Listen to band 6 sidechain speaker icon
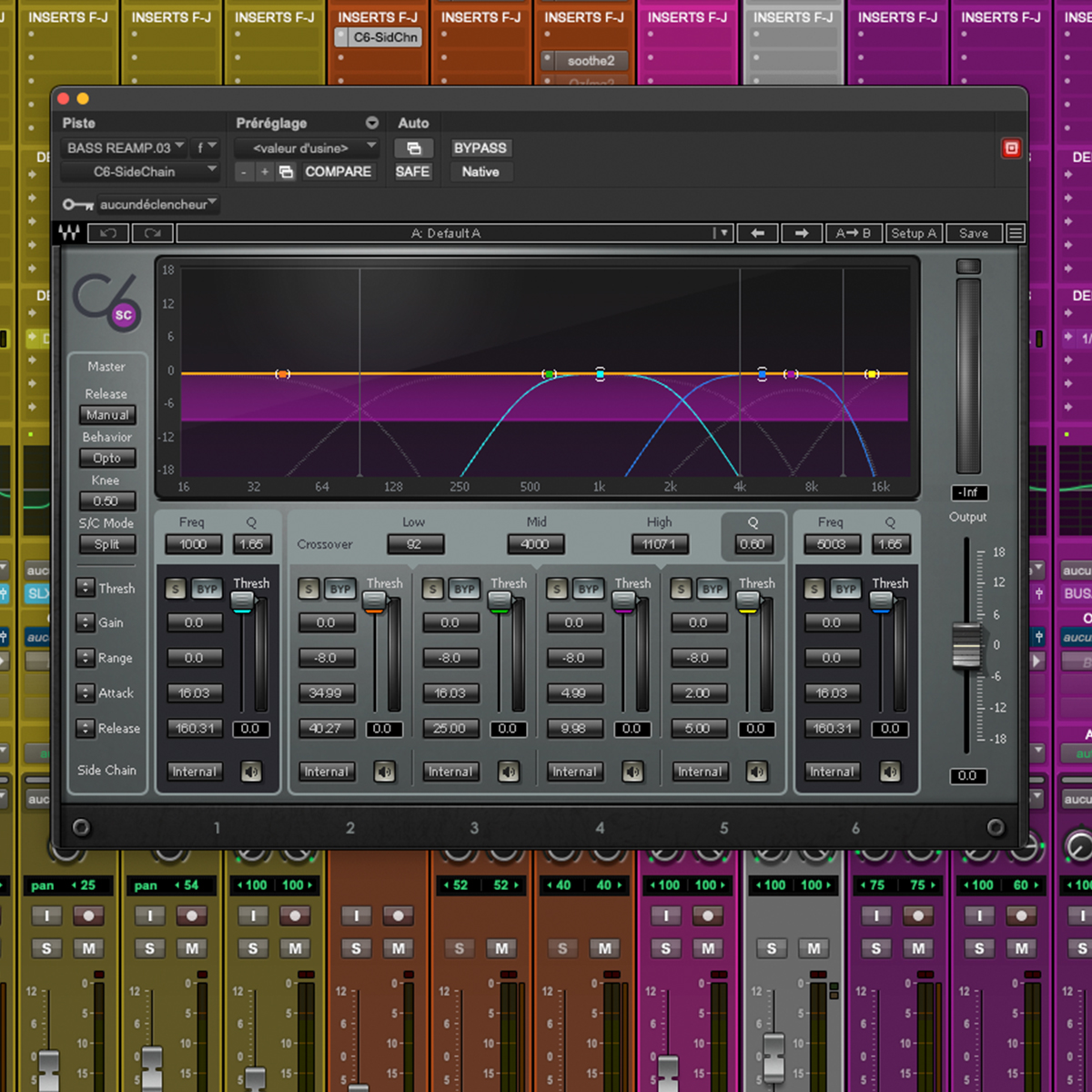The width and height of the screenshot is (1092, 1092). [x=890, y=772]
